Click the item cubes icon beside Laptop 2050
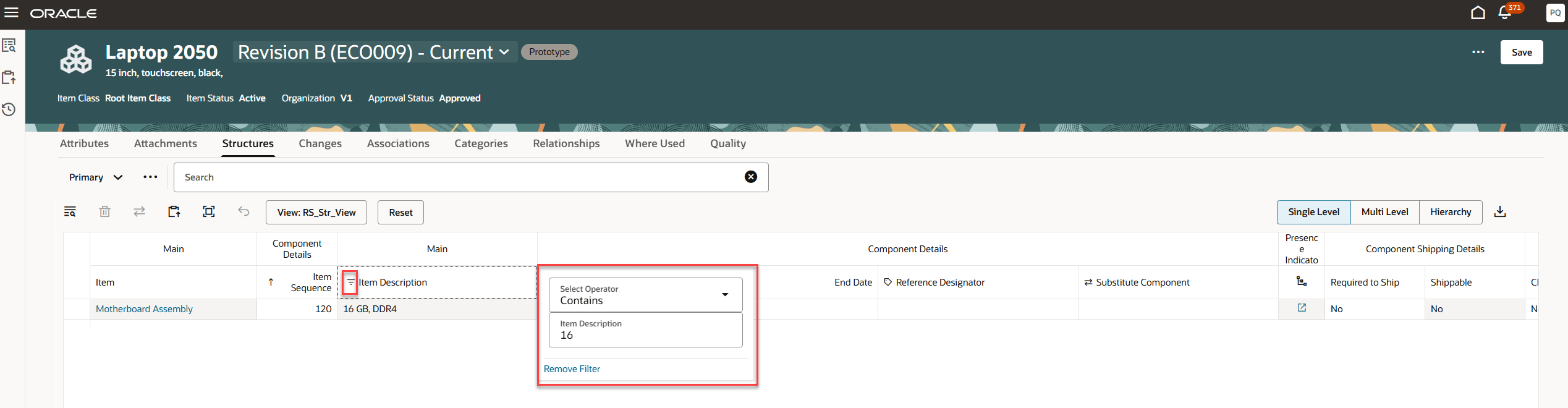The image size is (1568, 408). [75, 59]
